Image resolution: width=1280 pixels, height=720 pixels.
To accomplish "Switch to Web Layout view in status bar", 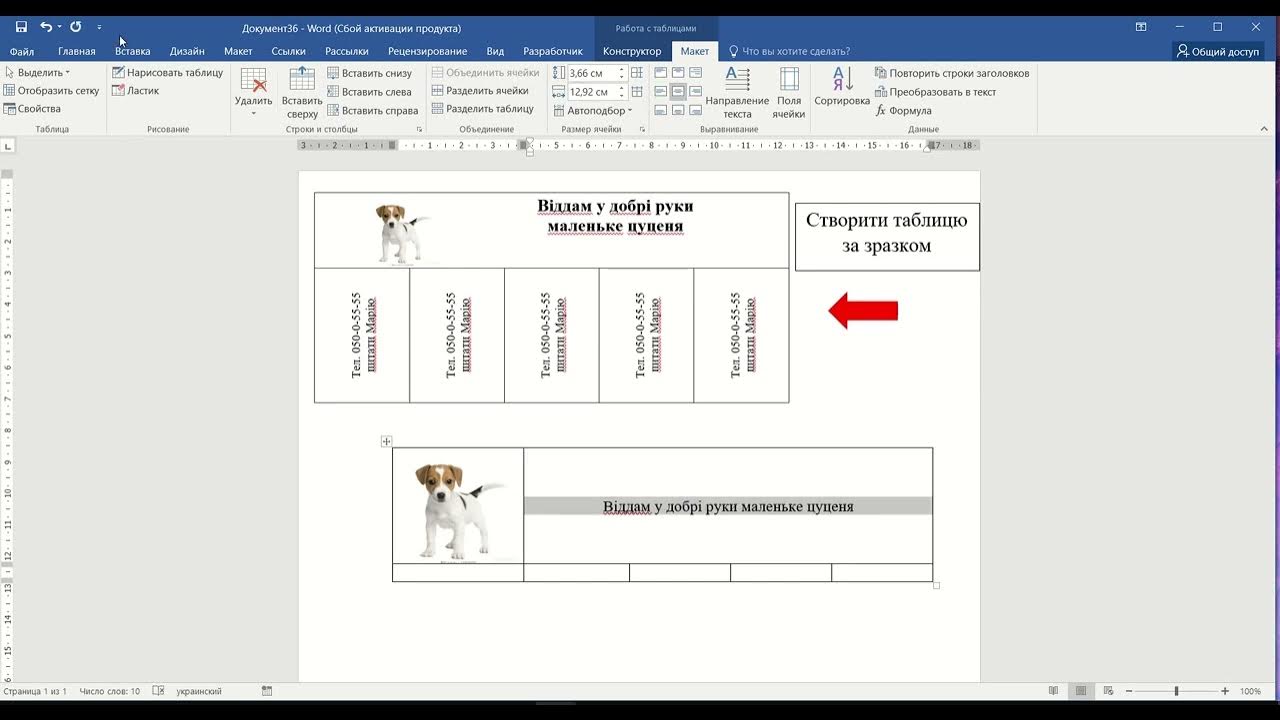I will [1107, 691].
